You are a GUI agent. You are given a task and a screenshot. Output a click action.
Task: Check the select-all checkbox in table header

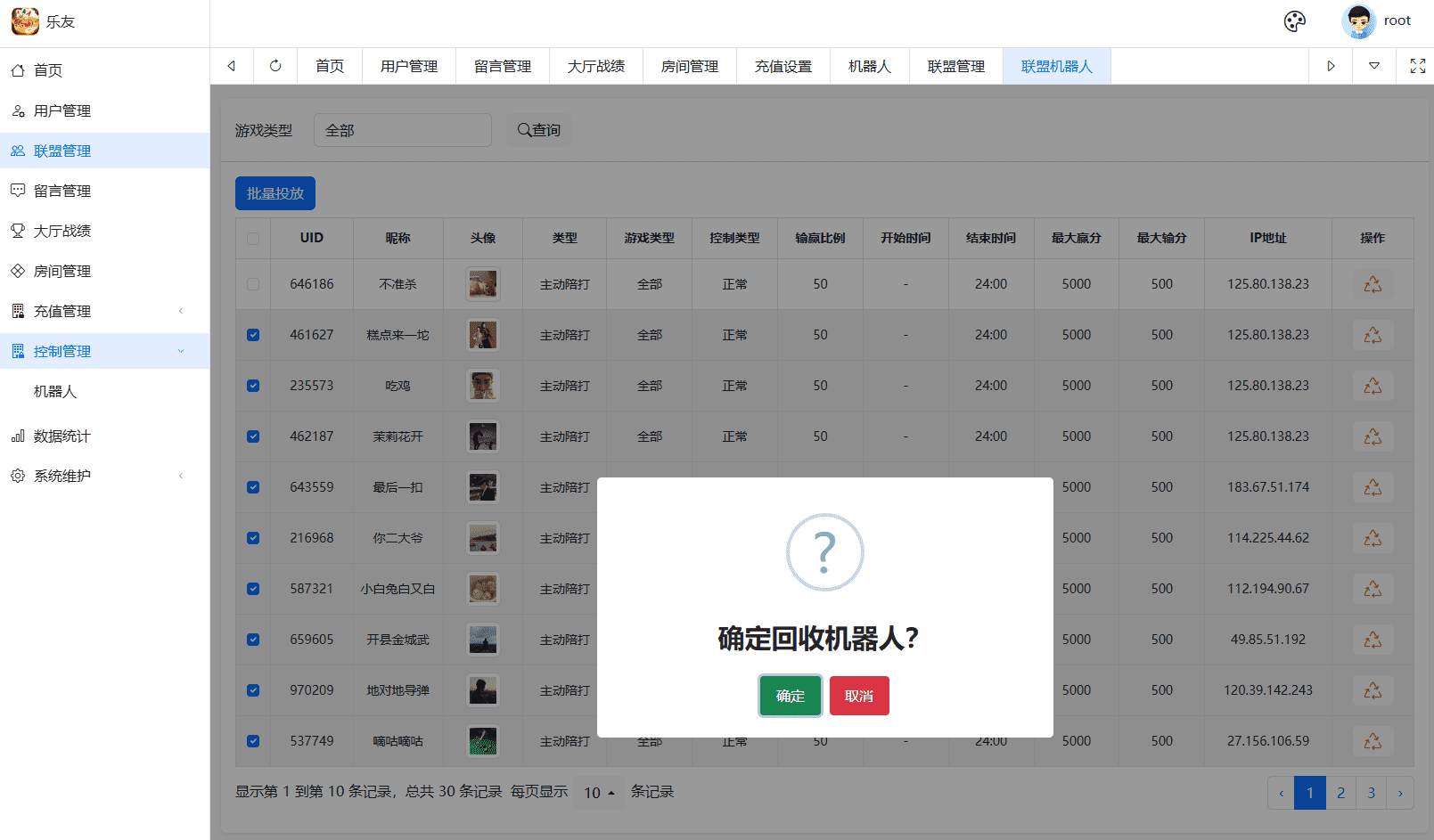[252, 238]
